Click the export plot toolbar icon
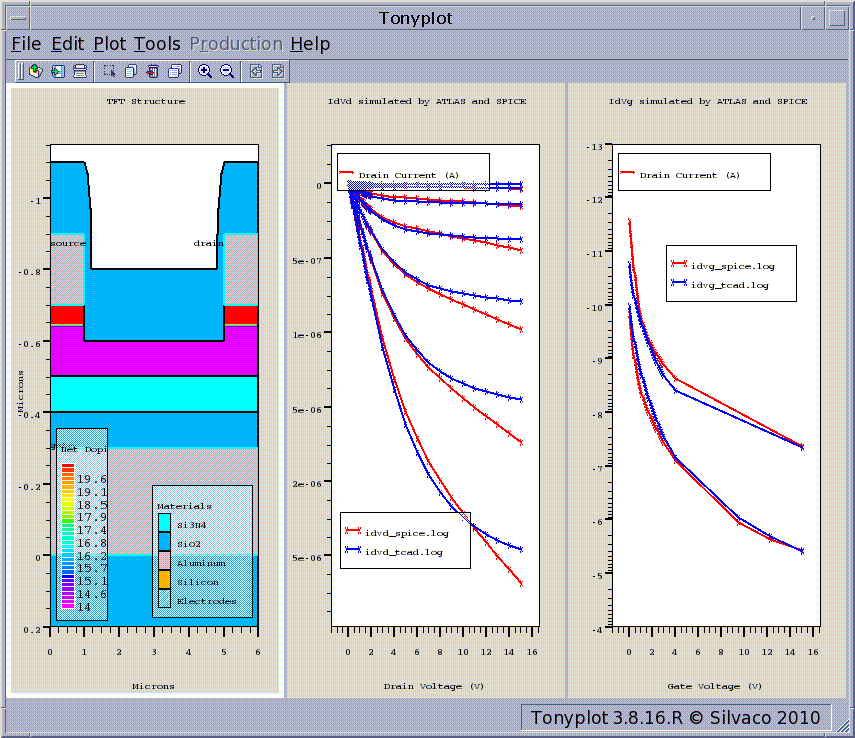The width and height of the screenshot is (855, 738). [58, 71]
